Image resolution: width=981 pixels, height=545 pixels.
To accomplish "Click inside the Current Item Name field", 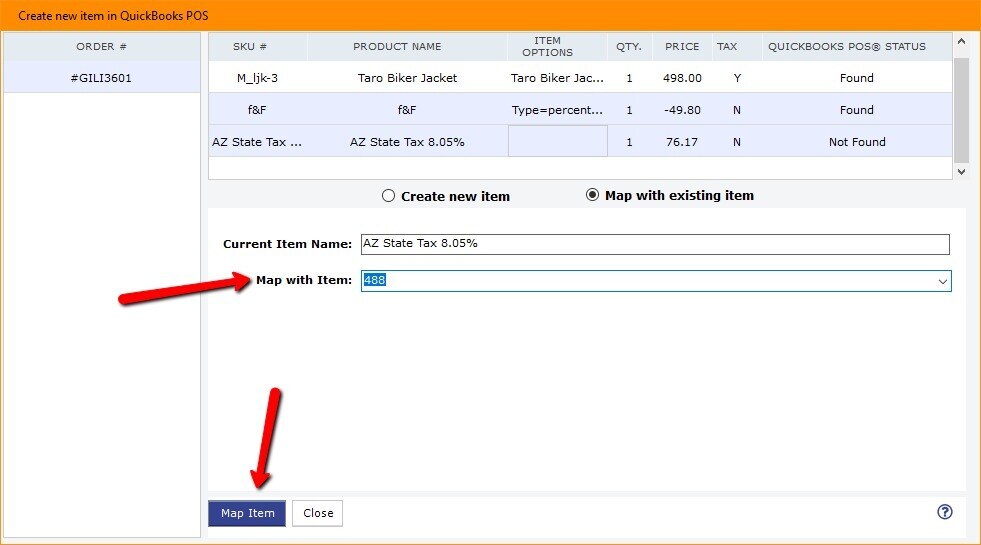I will tap(654, 244).
